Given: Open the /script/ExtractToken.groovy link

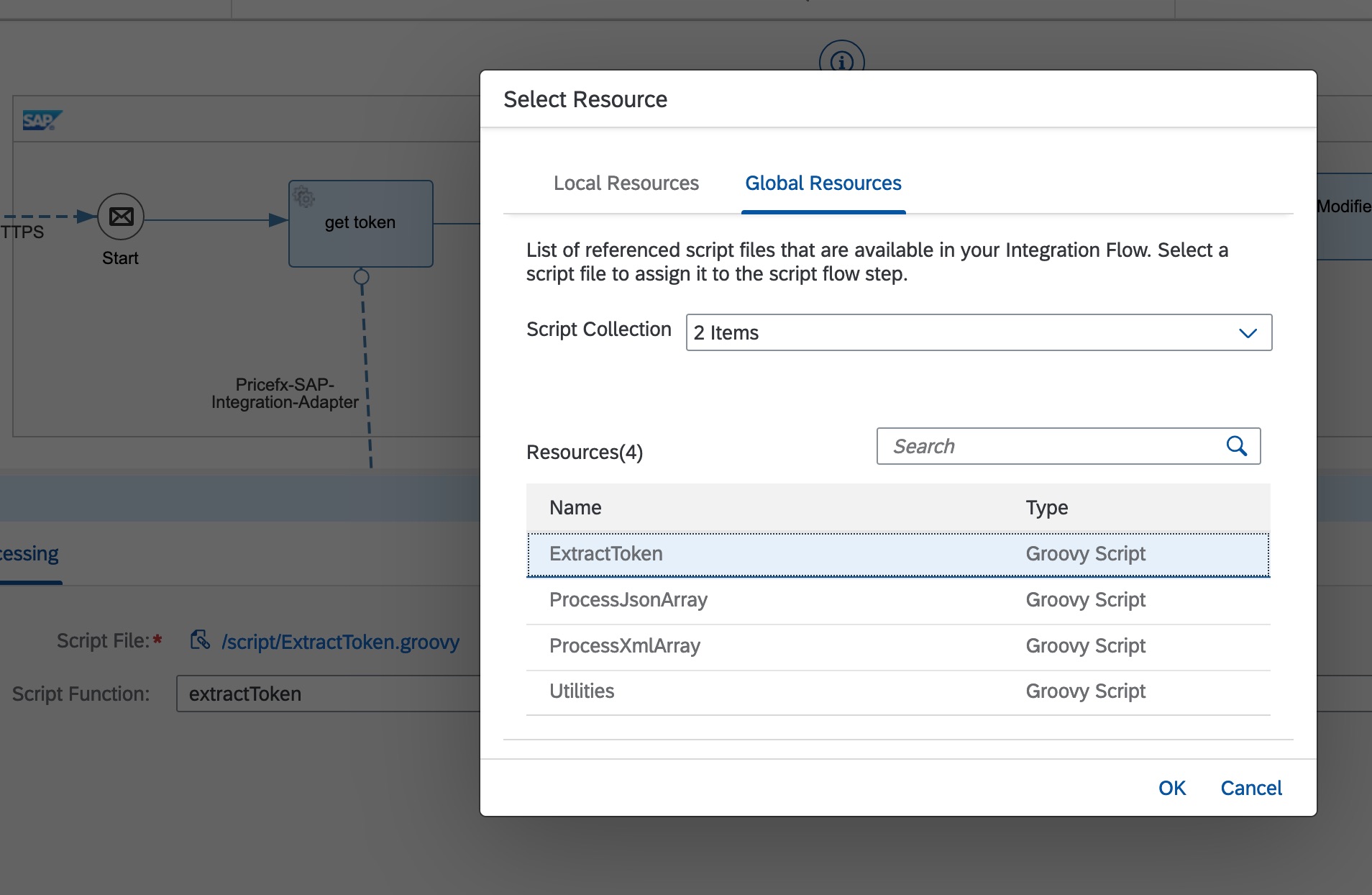Looking at the screenshot, I should pyautogui.click(x=340, y=642).
